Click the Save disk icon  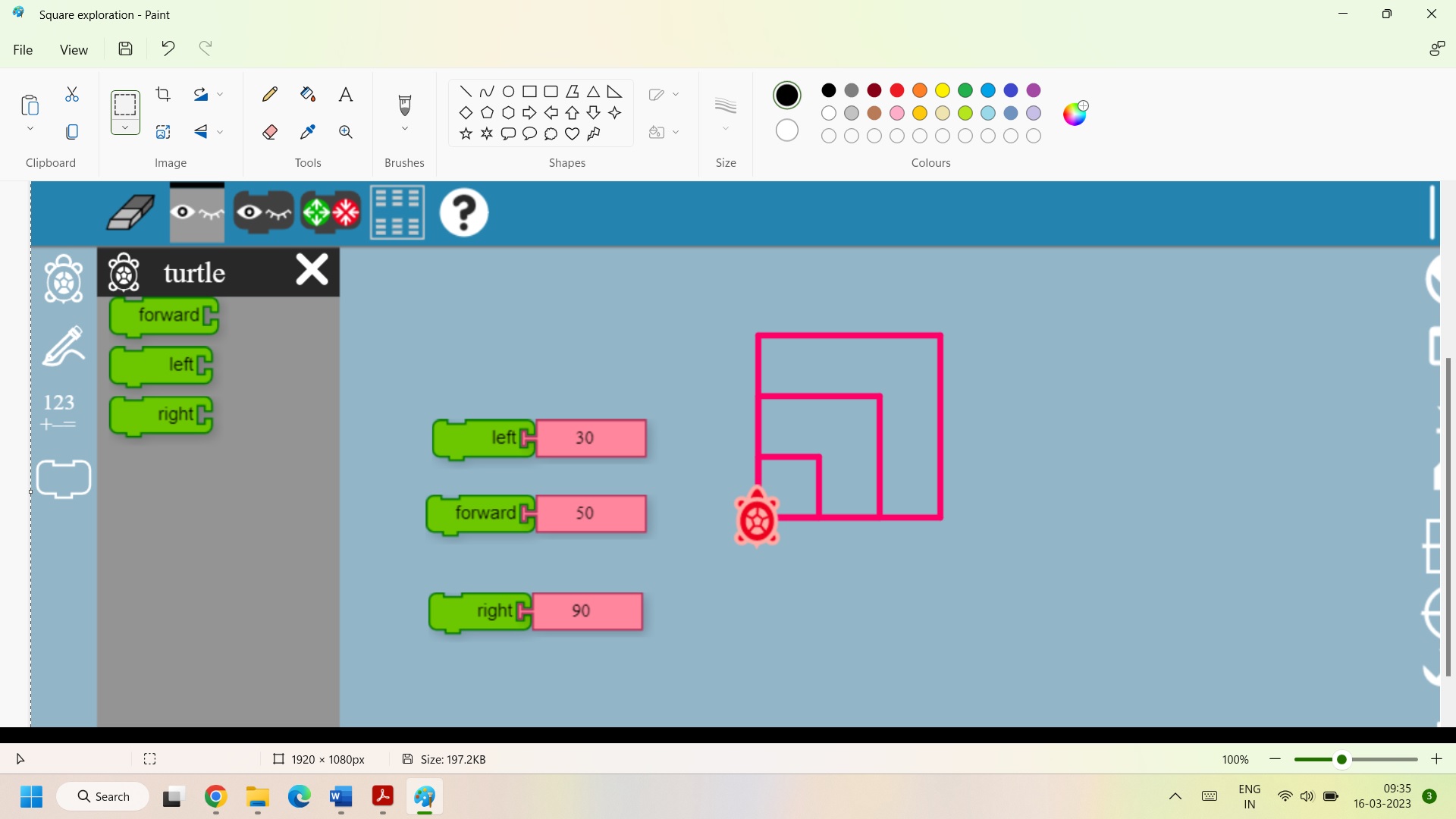point(126,49)
